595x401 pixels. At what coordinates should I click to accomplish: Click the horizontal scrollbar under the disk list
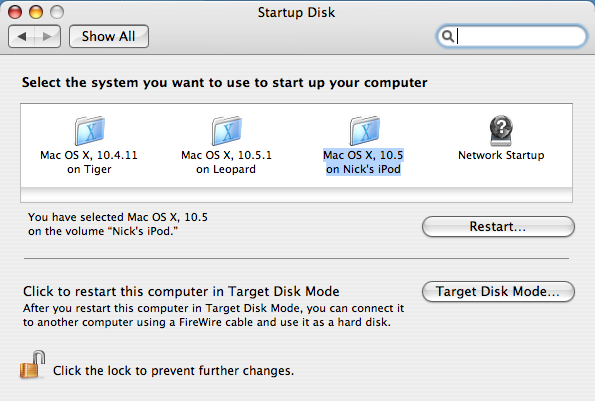[x=296, y=195]
